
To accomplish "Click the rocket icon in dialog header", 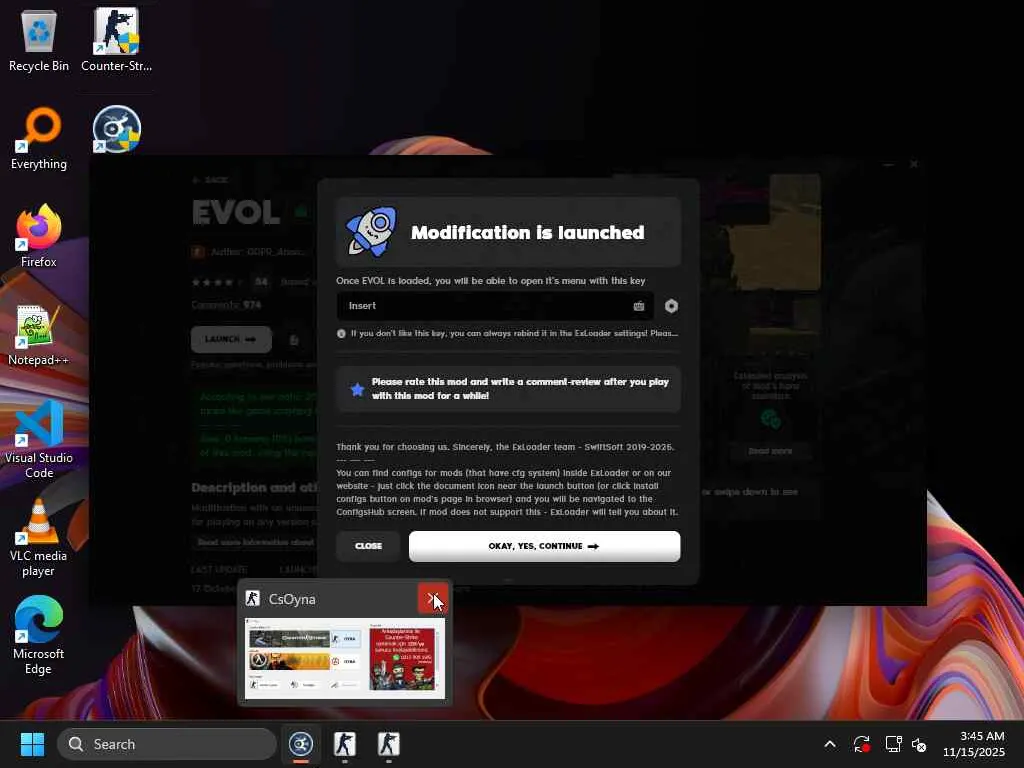I will click(371, 232).
